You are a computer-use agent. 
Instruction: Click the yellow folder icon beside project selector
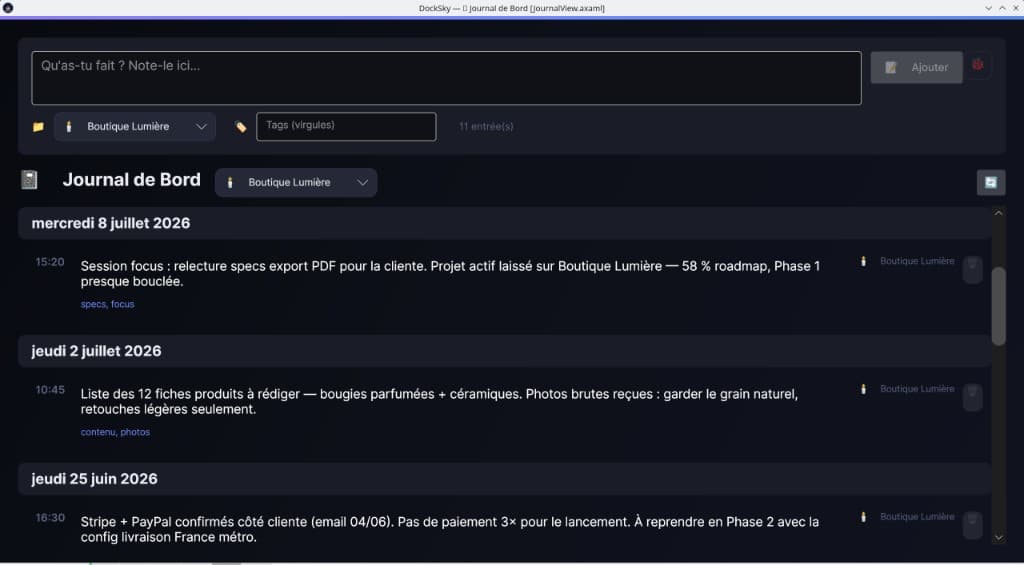click(39, 127)
